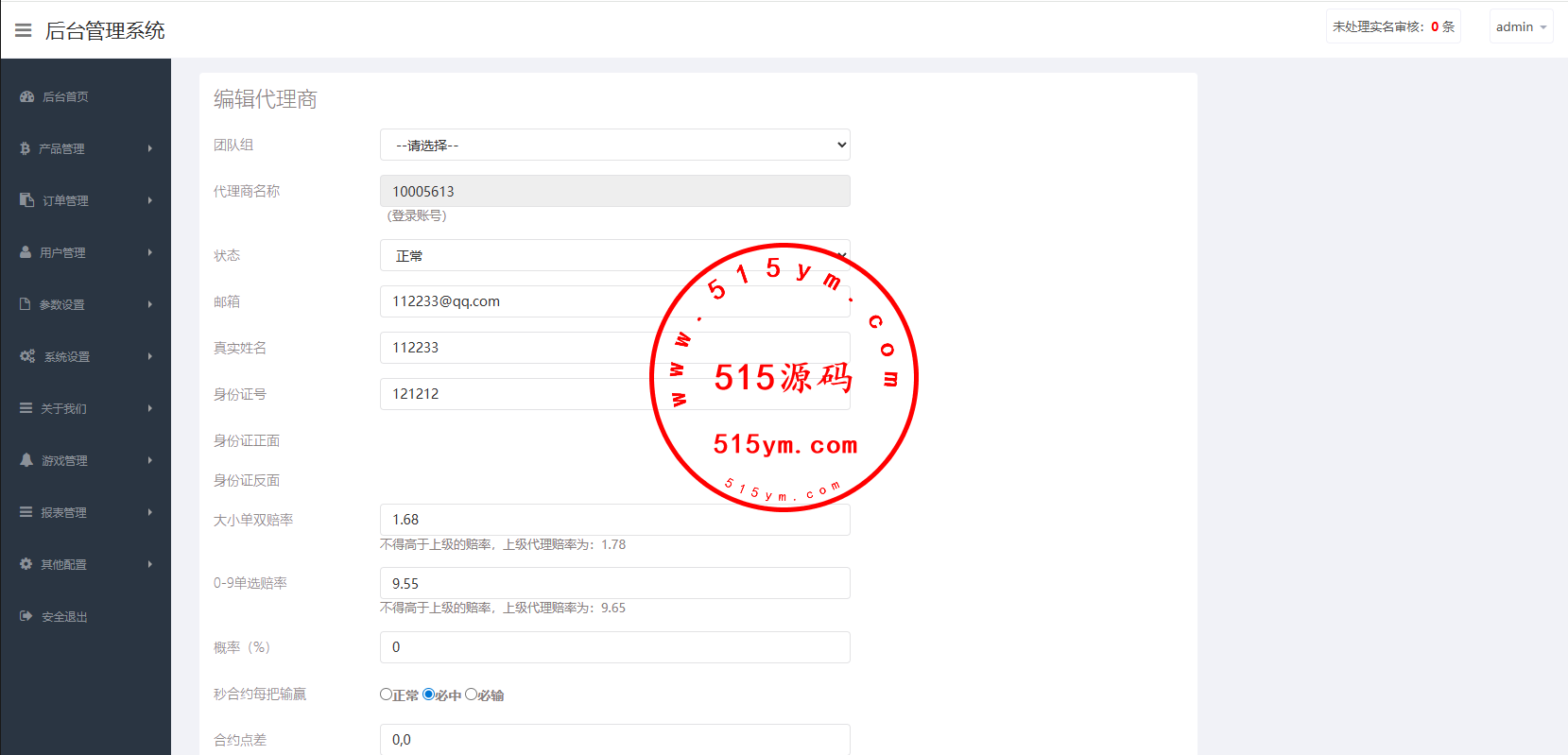Click the dashboard icon beside 后台首页
This screenshot has height=755, width=1568.
pyautogui.click(x=26, y=96)
